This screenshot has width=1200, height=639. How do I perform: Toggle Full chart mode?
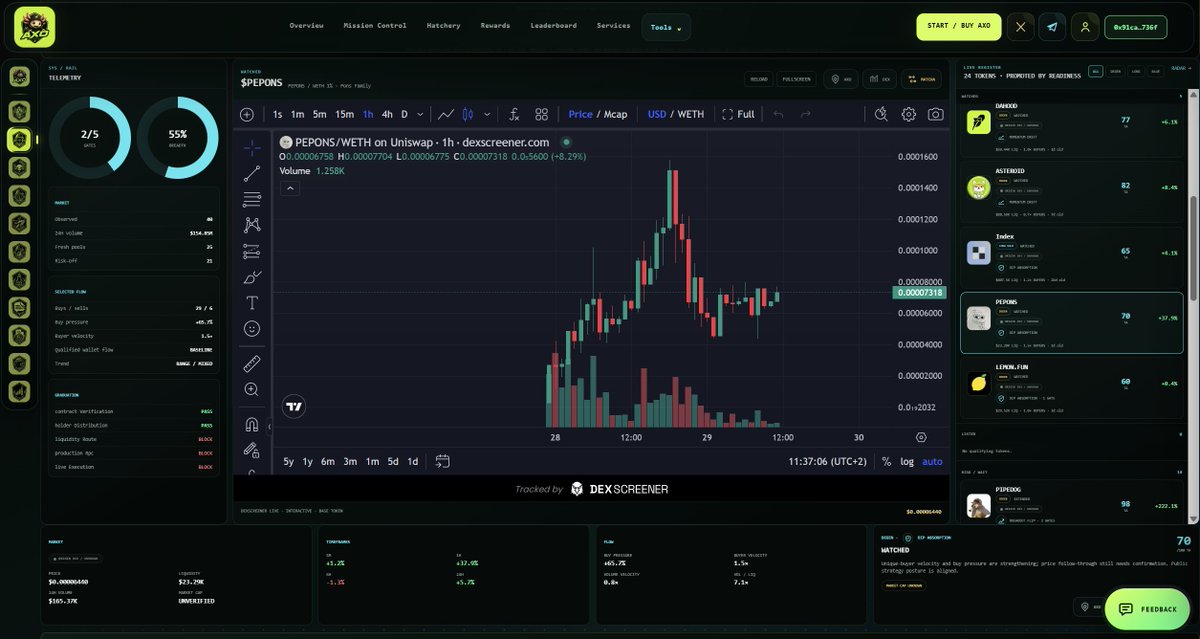point(738,114)
